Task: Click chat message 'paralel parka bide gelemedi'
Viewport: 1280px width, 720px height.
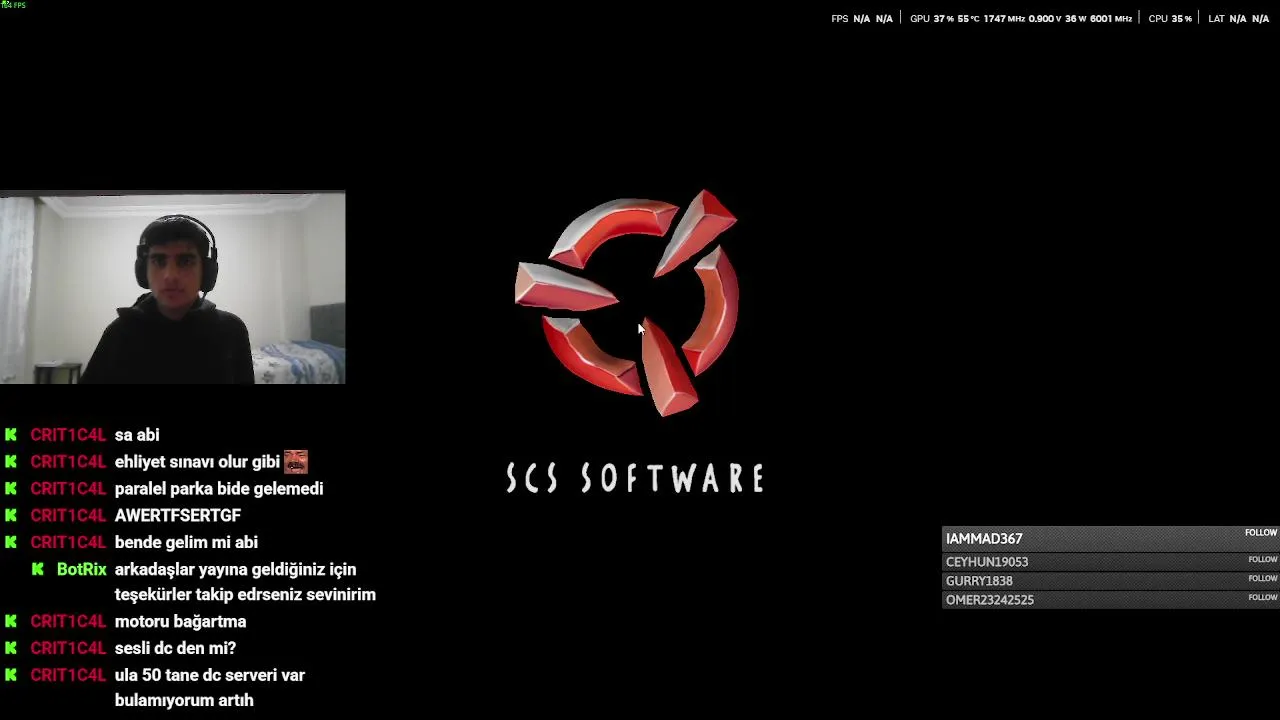Action: coord(219,489)
